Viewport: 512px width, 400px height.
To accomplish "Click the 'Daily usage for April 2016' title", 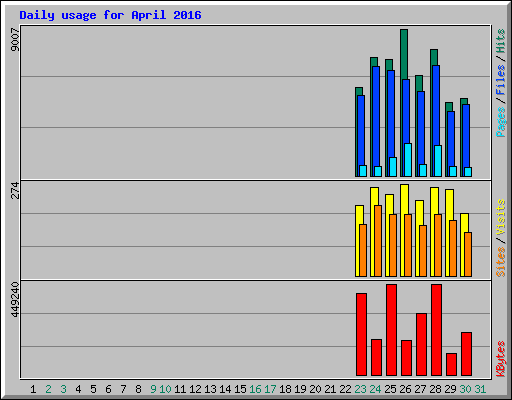I will (x=110, y=15).
